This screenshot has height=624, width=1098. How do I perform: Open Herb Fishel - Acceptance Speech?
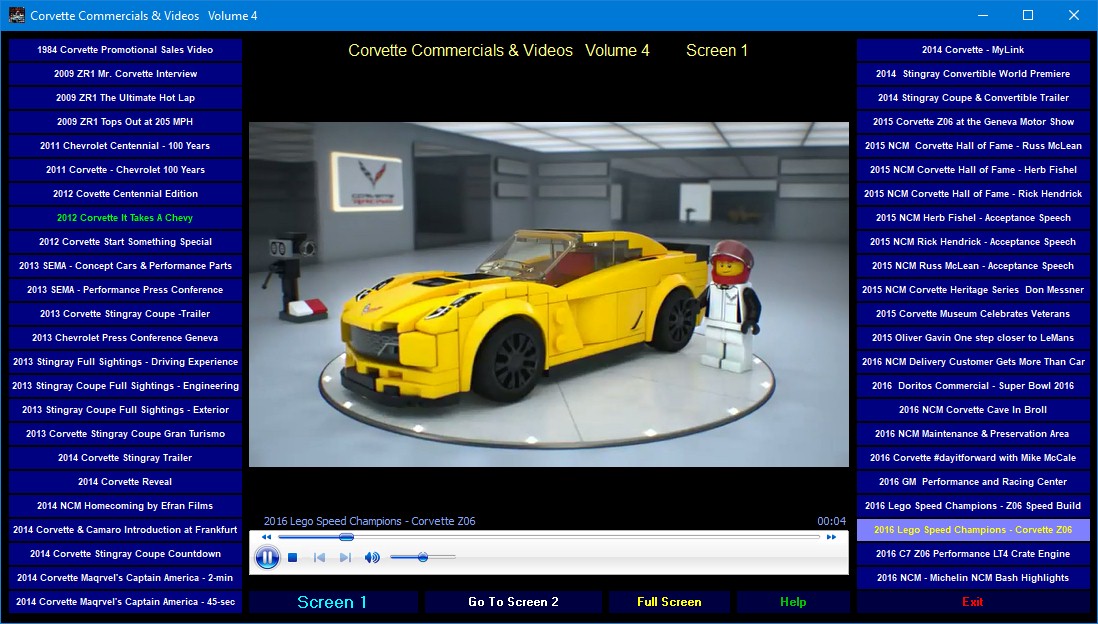coord(973,218)
